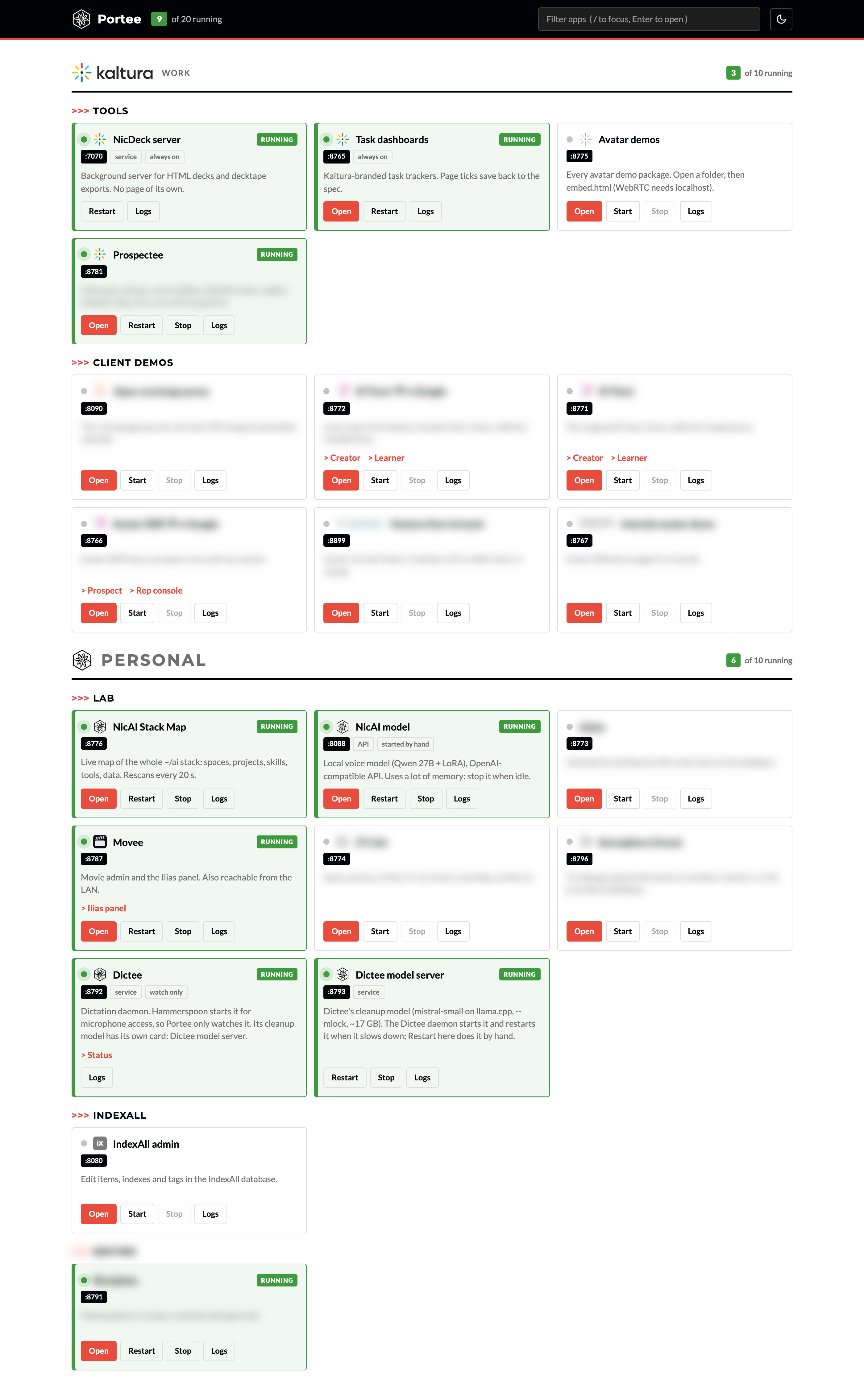Click the NicAI Stack Map icon

point(100,727)
